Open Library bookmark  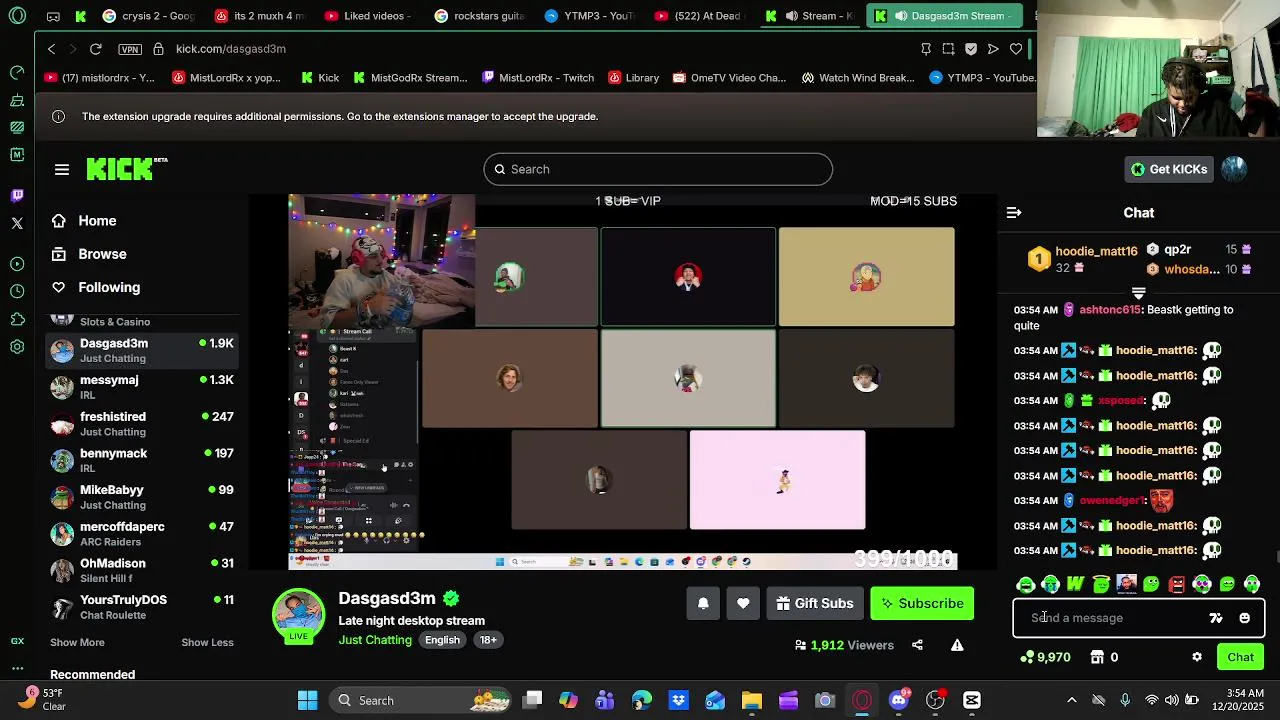(634, 78)
